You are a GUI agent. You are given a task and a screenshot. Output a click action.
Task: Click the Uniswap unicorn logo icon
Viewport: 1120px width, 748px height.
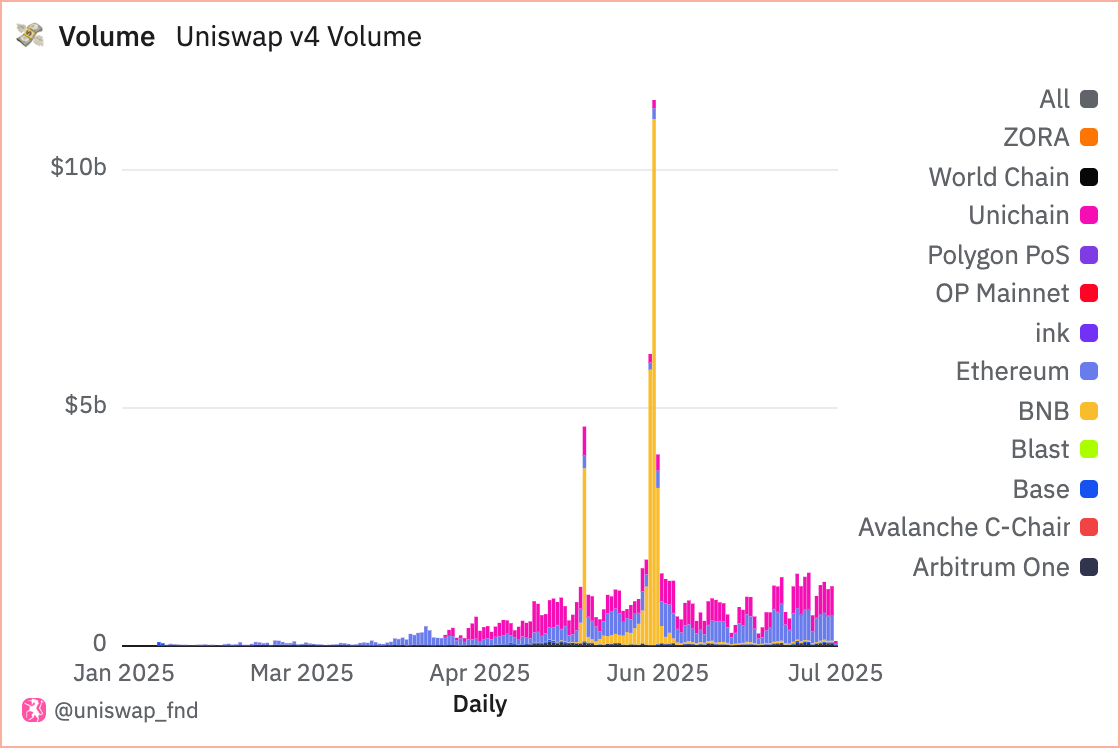(x=34, y=710)
